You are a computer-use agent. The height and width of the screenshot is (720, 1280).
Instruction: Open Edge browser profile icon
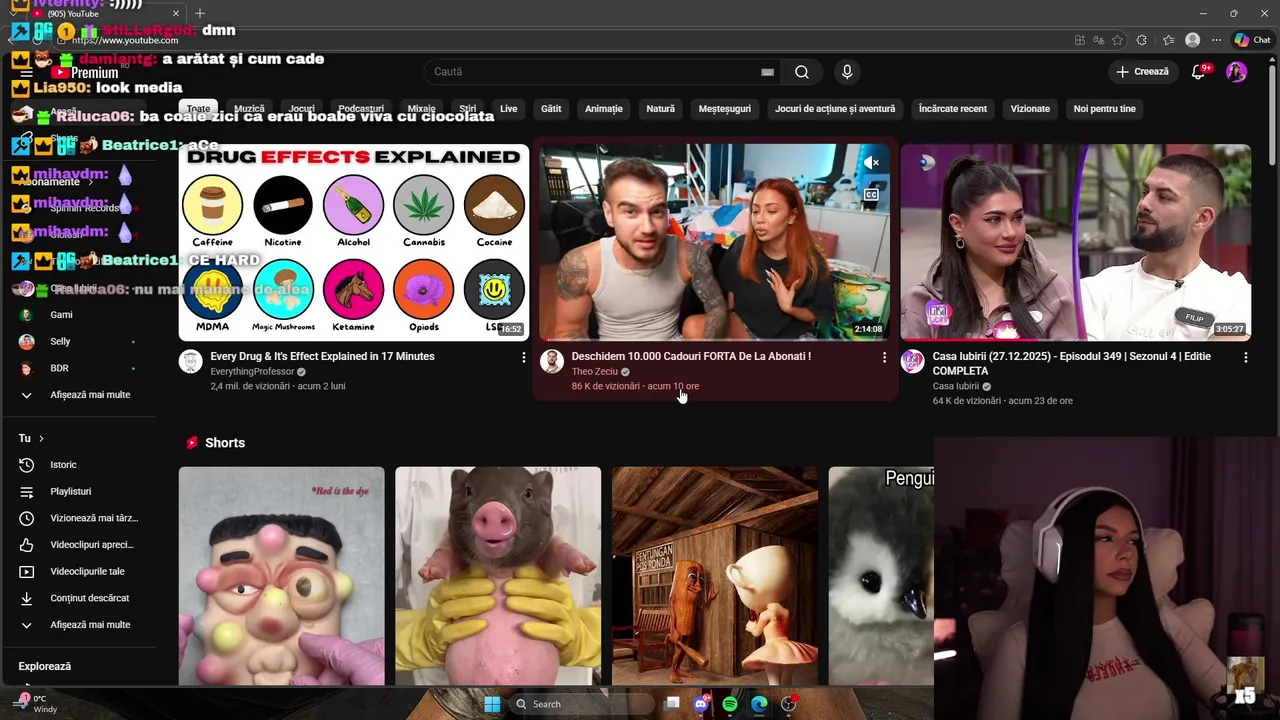[1192, 40]
